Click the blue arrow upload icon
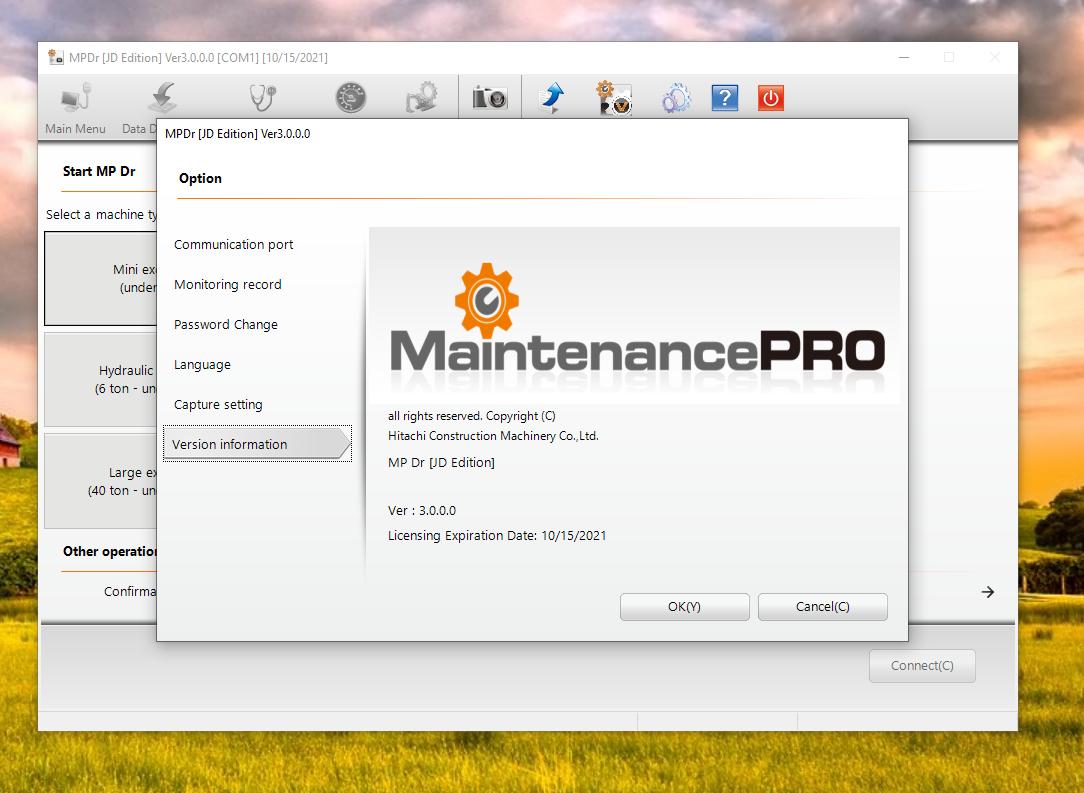 552,98
